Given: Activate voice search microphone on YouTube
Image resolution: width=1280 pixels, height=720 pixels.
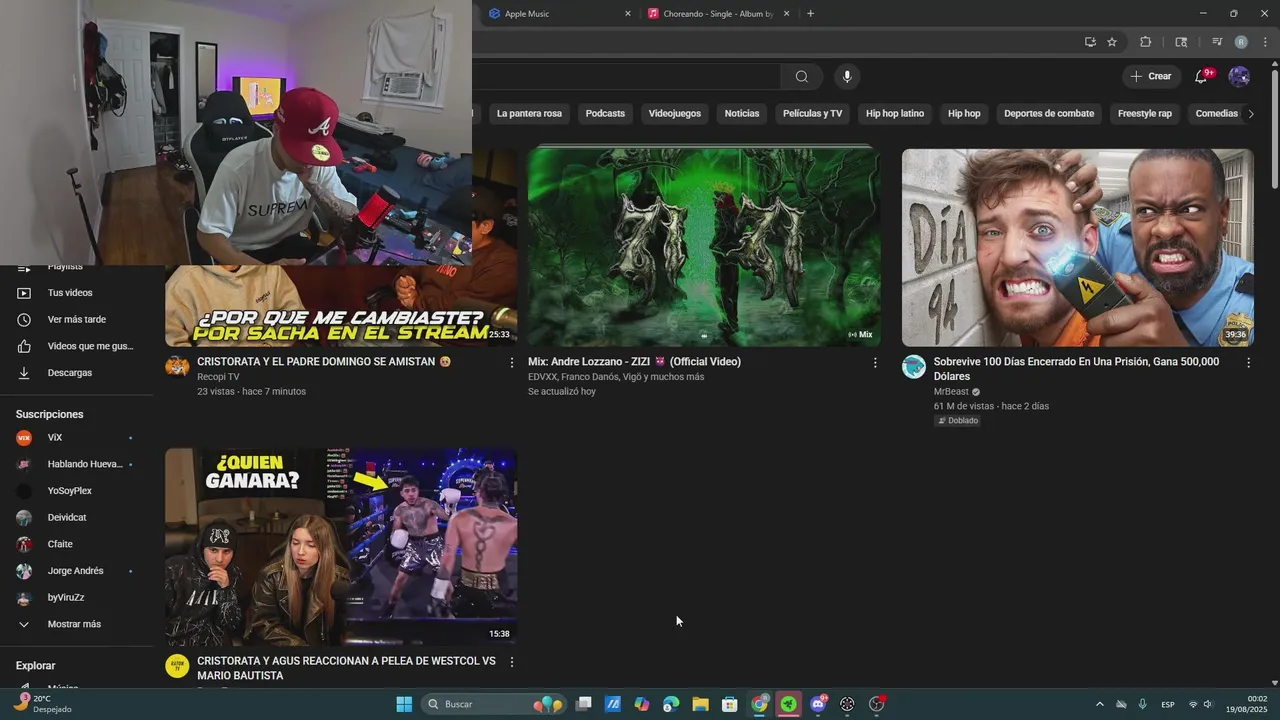Looking at the screenshot, I should (847, 77).
